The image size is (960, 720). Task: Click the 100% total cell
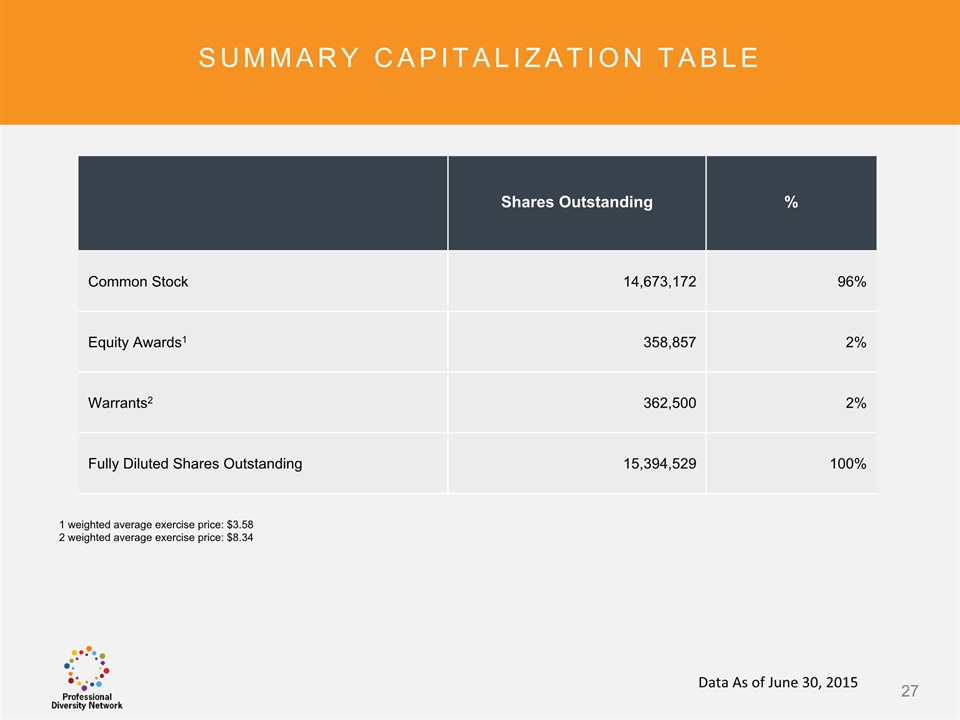click(x=845, y=464)
